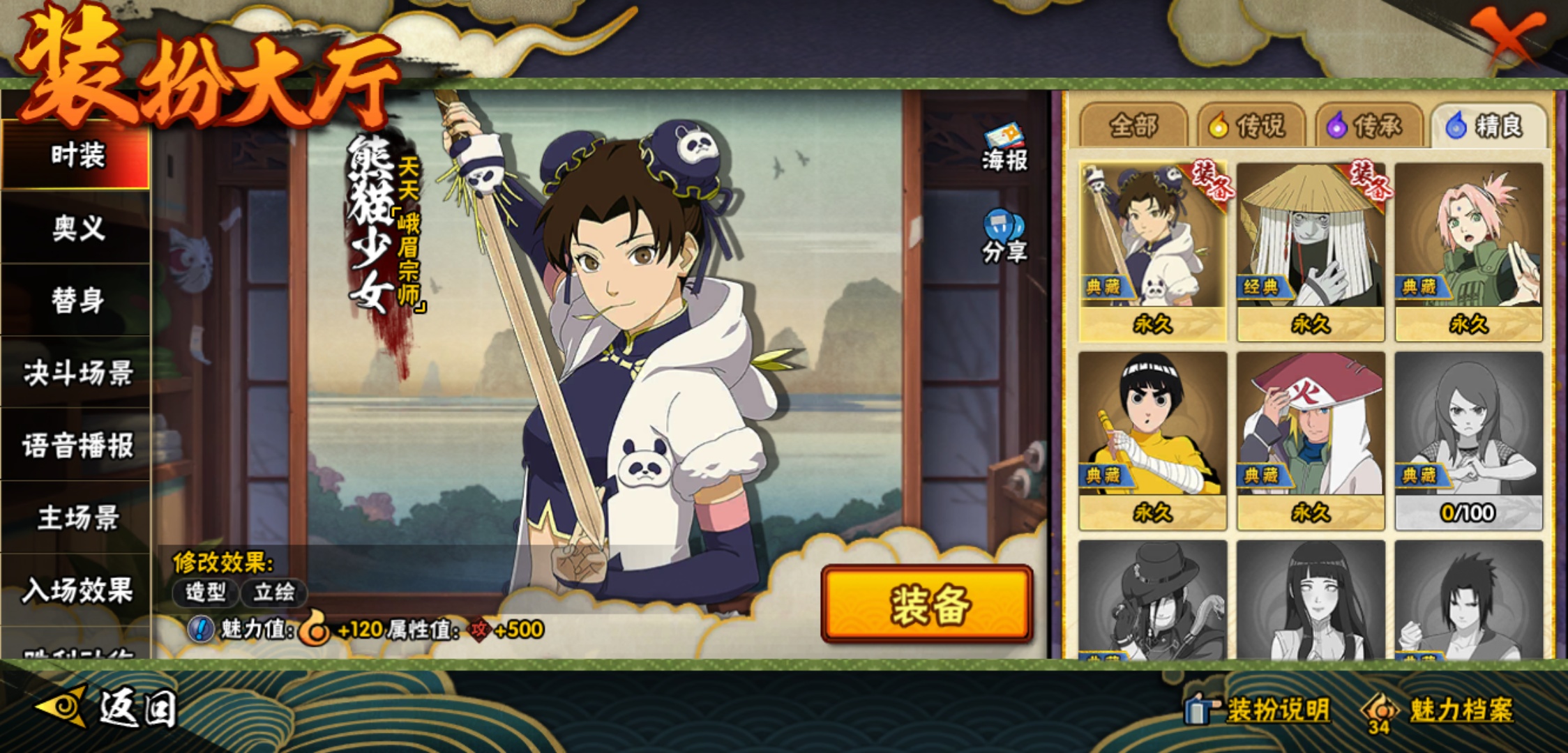
Task: Open 装扮说明 costume guide
Action: click(x=1258, y=710)
